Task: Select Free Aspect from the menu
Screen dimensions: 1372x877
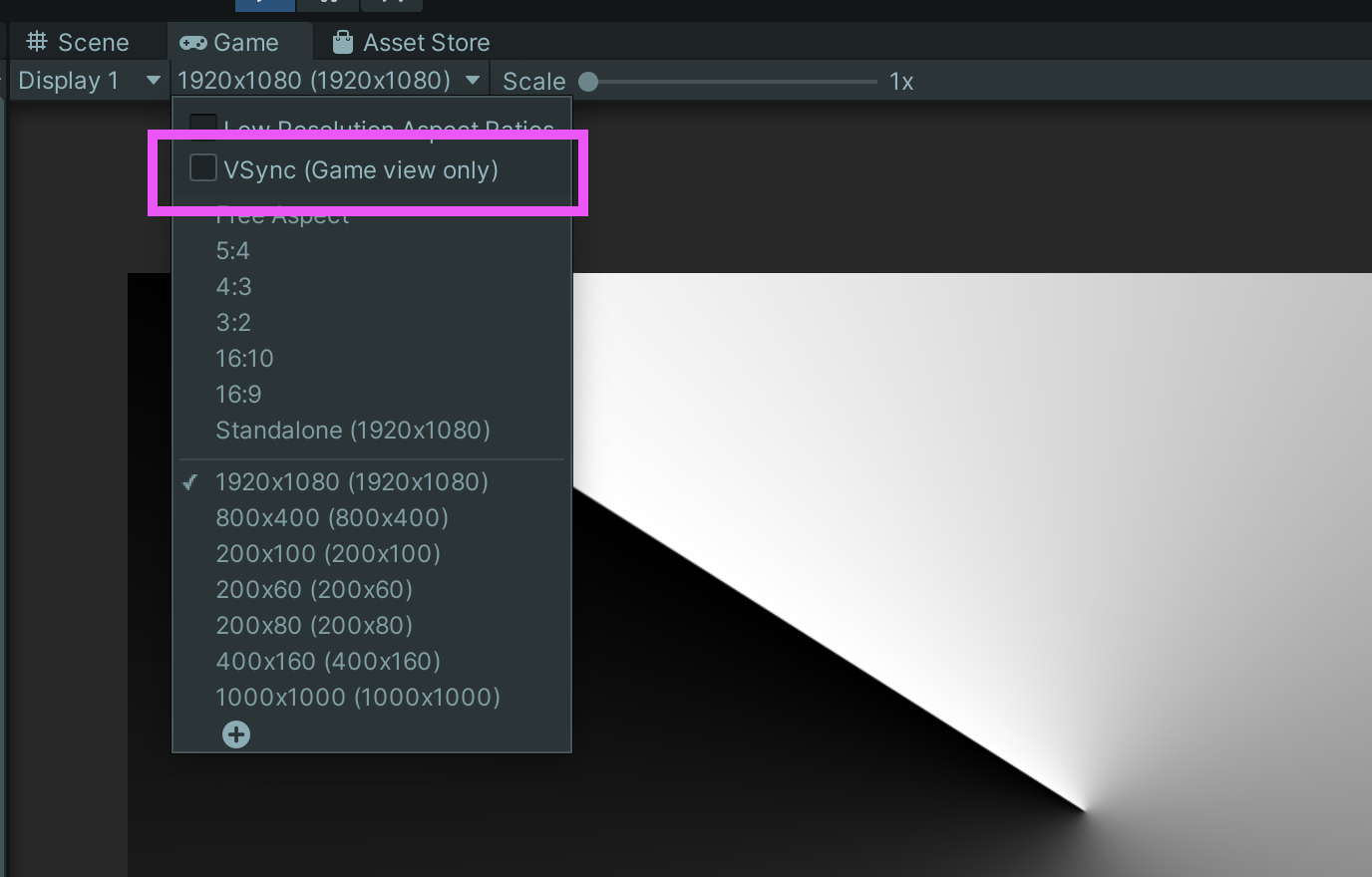Action: click(x=282, y=214)
